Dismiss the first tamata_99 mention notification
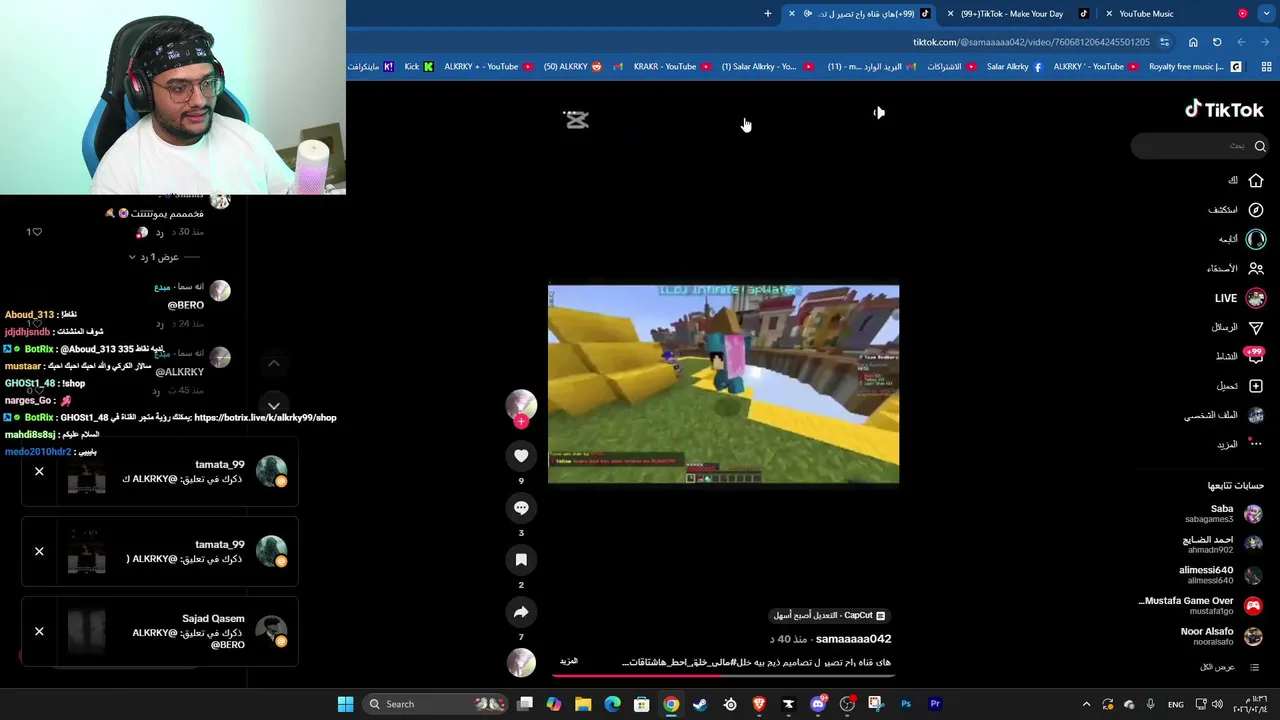Screen dimensions: 1280x720 pyautogui.click(x=39, y=471)
